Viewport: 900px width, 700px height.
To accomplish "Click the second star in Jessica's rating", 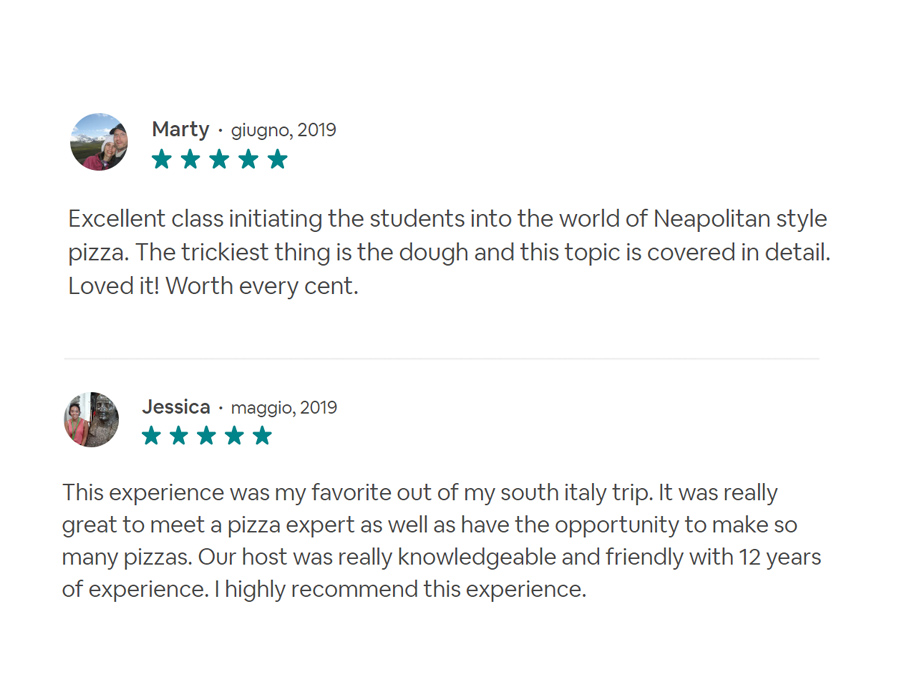I will 179,435.
